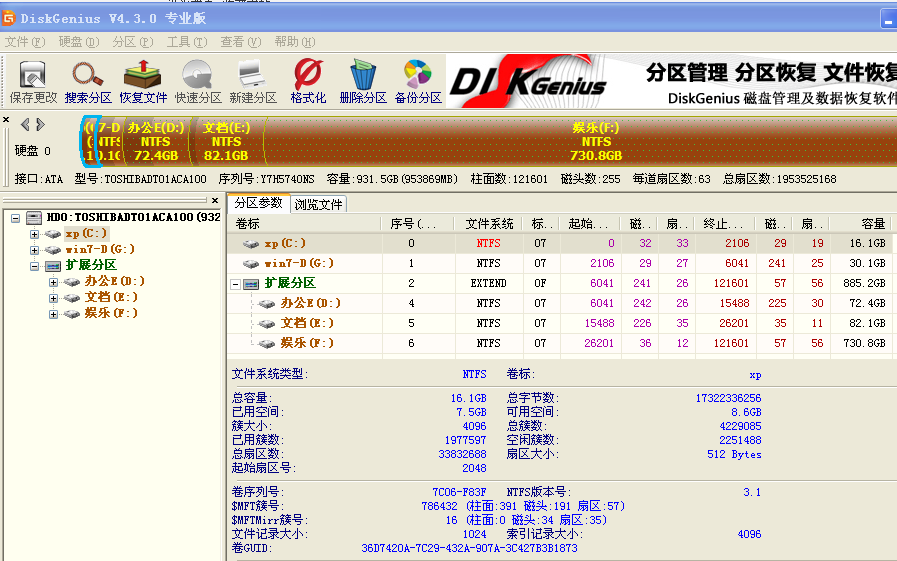This screenshot has height=561, width=897.
Task: Select the 办公E(D:) 72.4GB block in disk map
Action: click(x=156, y=141)
